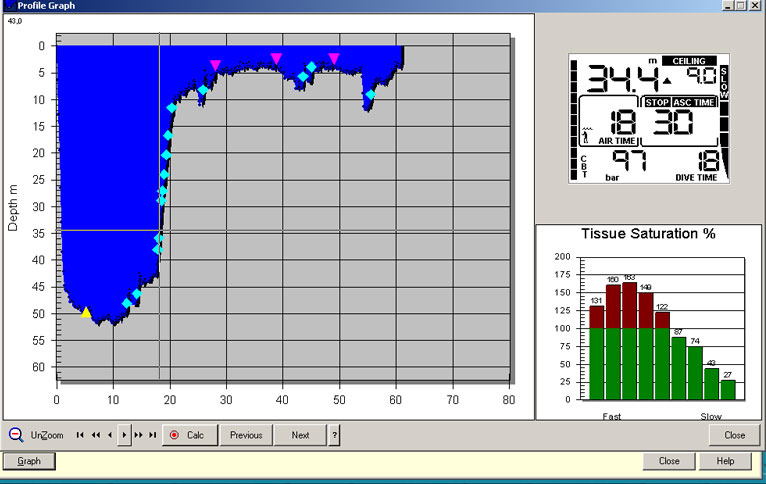Open Help from the bottom bar
Image resolution: width=766 pixels, height=484 pixels.
tap(725, 461)
